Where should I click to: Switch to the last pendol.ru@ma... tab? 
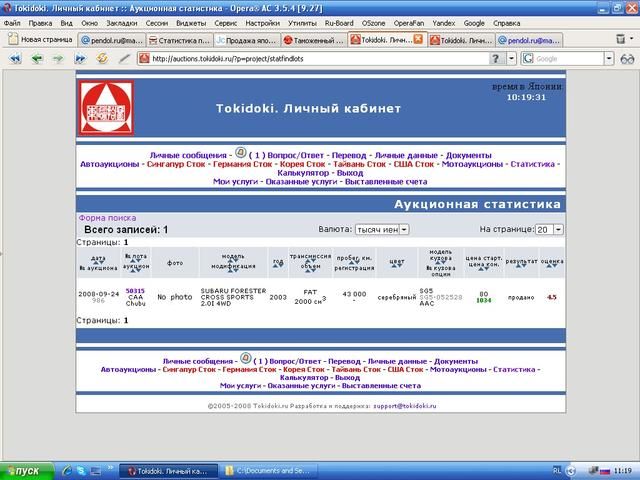pos(529,40)
